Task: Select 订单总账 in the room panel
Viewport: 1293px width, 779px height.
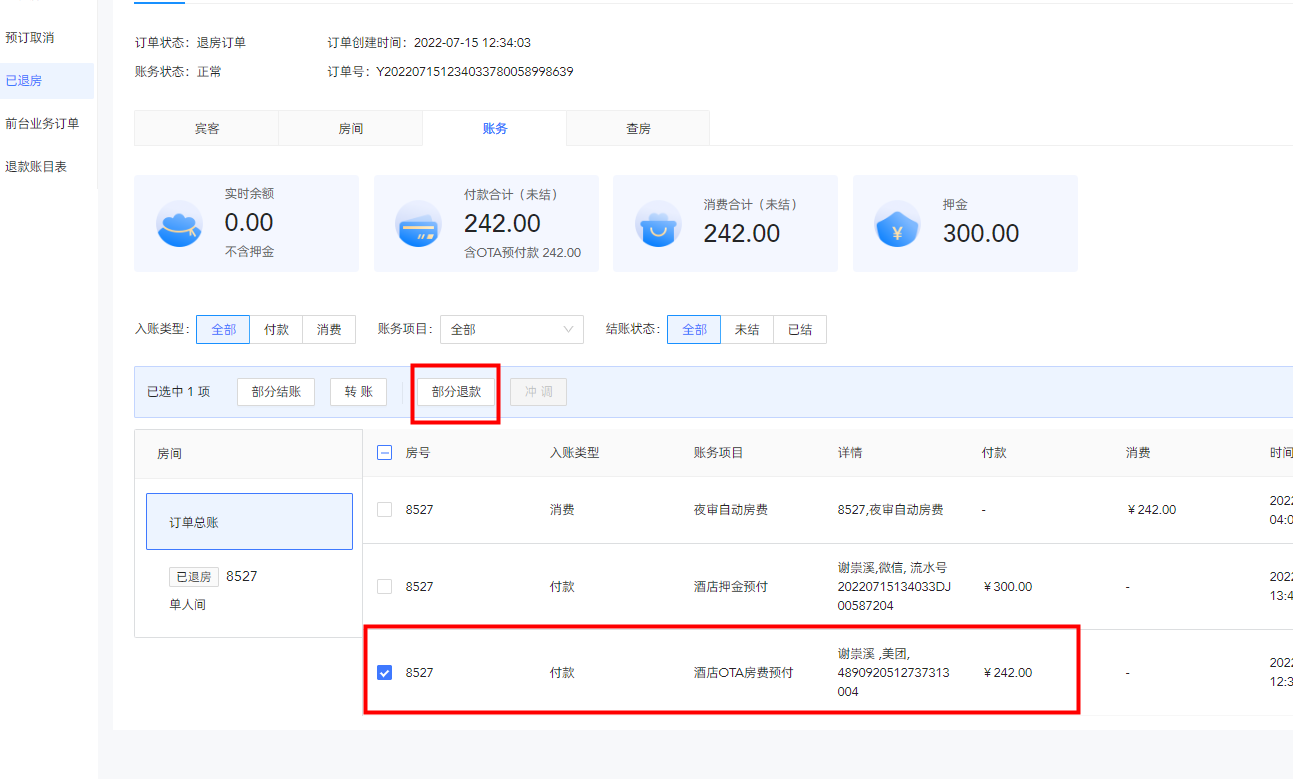Action: point(249,522)
